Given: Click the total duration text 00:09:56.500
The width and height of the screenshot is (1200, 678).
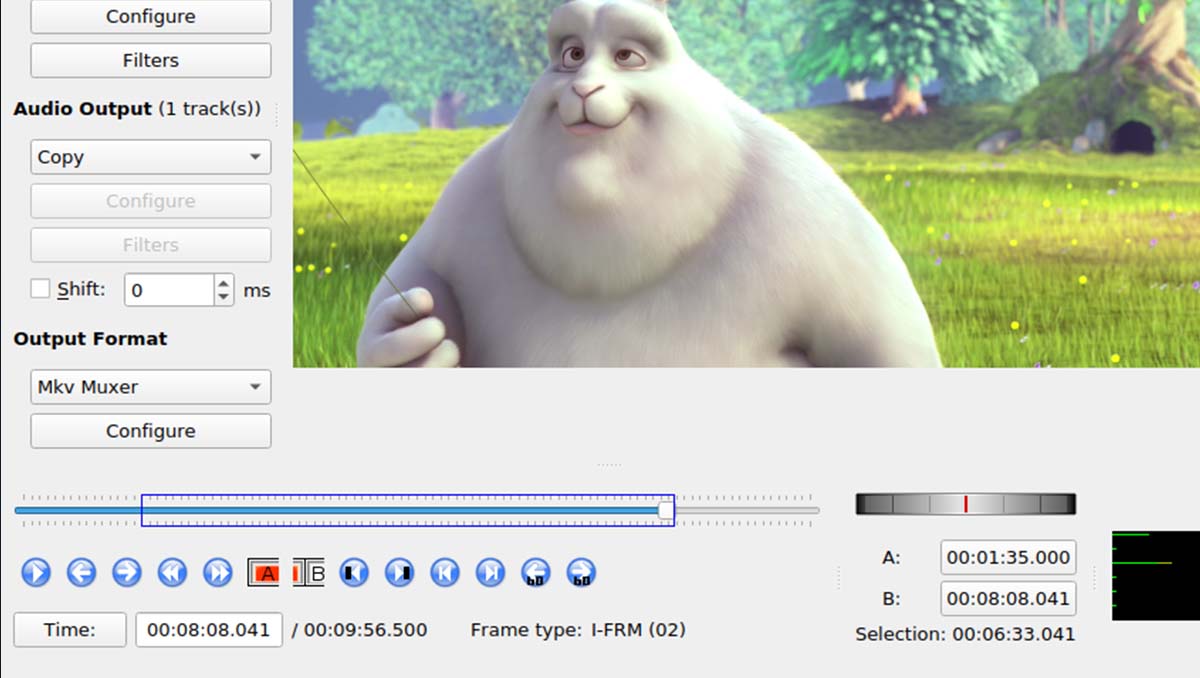Looking at the screenshot, I should (x=366, y=630).
